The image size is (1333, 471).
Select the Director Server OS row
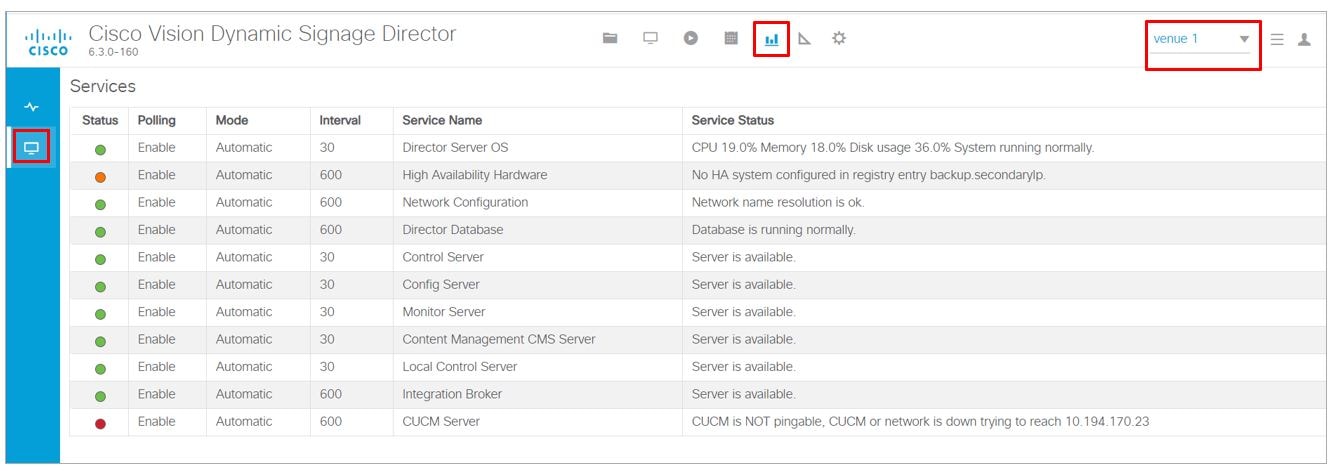455,148
